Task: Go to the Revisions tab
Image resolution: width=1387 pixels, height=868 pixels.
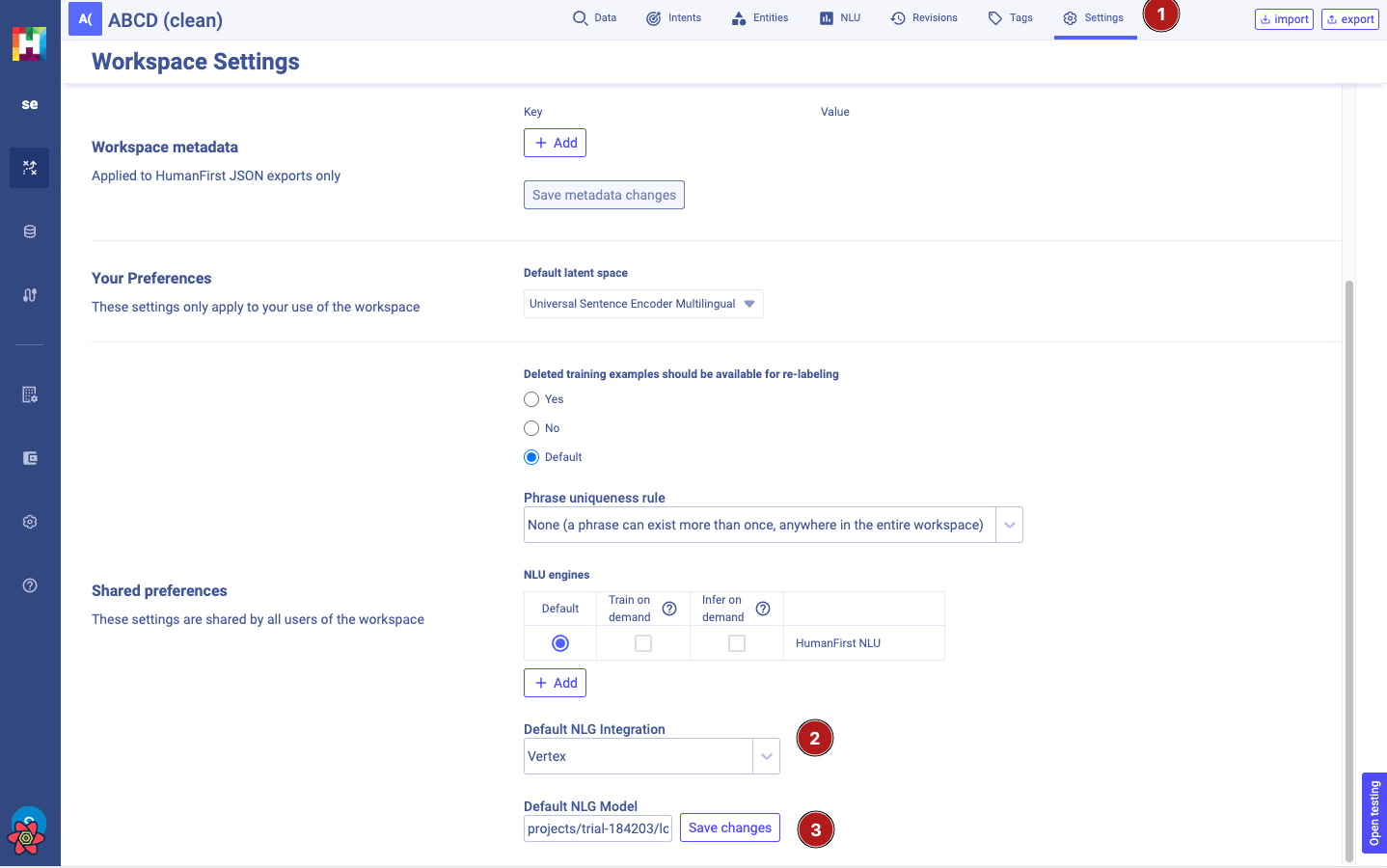Action: 924,18
